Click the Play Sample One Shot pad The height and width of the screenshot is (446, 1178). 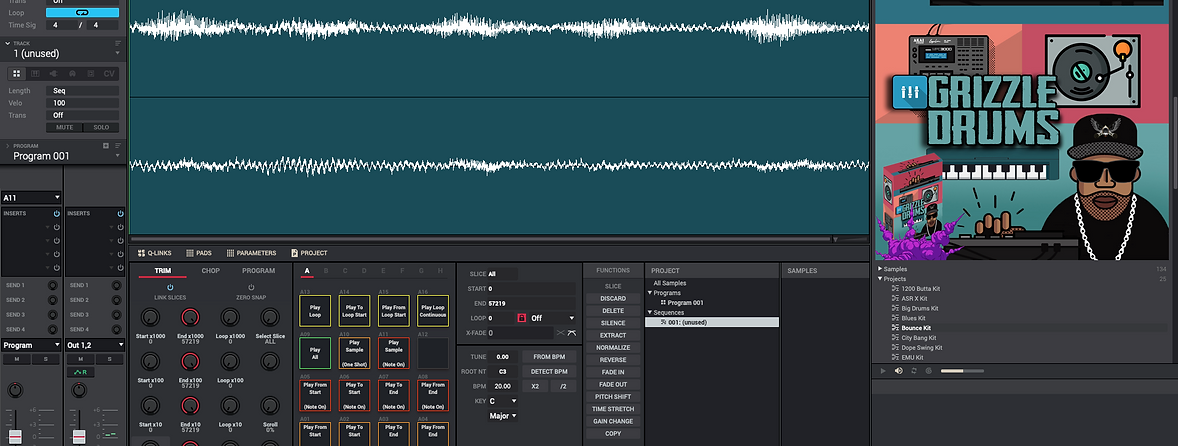pos(354,353)
